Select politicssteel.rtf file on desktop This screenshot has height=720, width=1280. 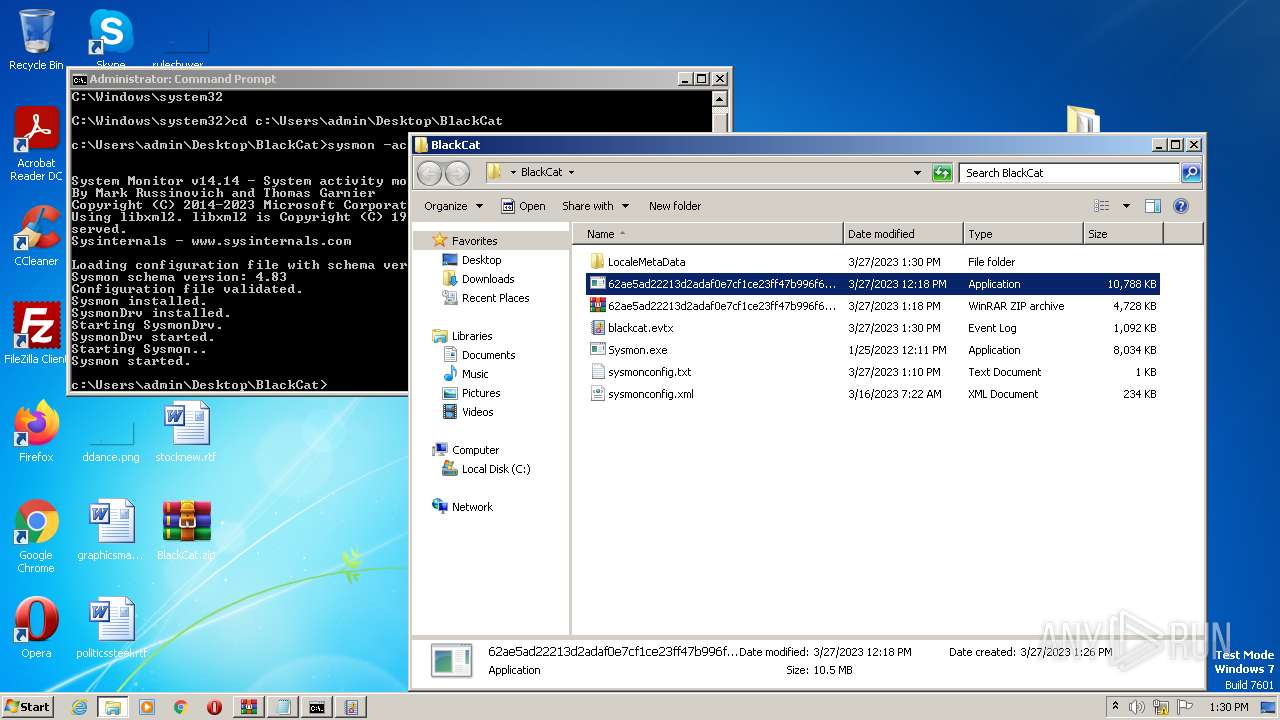pos(111,628)
